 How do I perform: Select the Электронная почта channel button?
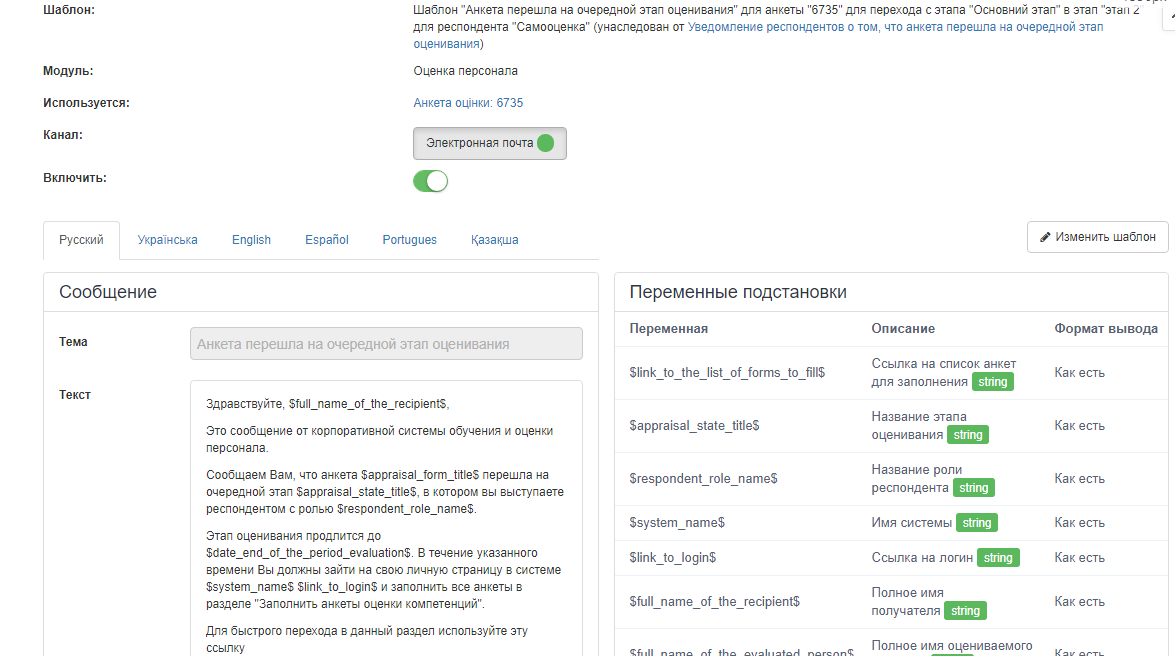(x=489, y=143)
